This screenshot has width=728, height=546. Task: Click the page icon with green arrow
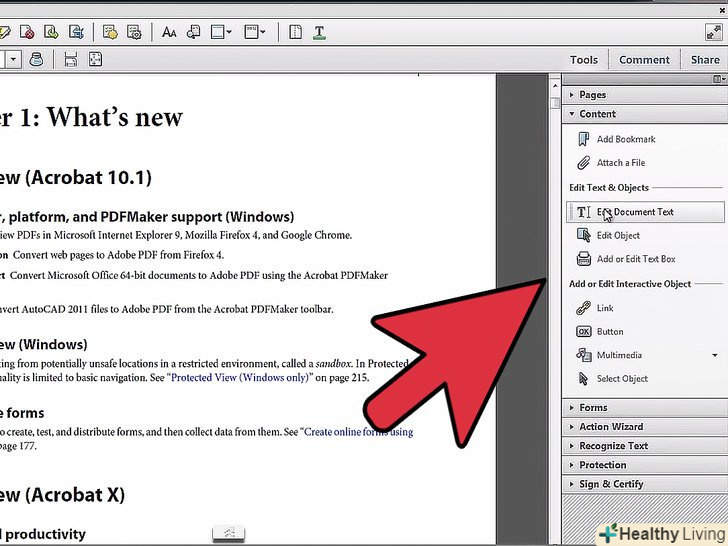[x=51, y=32]
